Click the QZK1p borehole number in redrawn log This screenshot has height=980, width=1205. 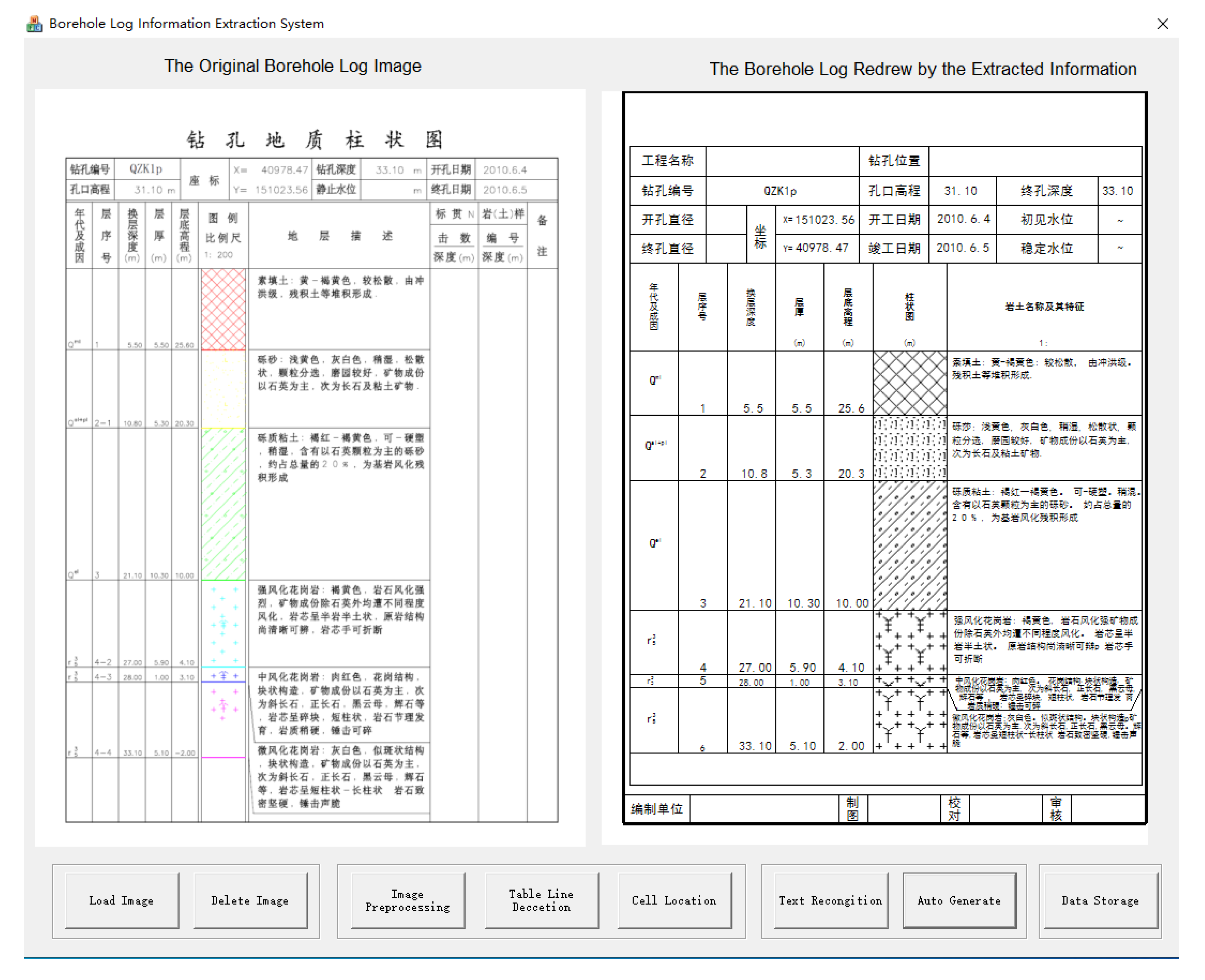point(780,191)
